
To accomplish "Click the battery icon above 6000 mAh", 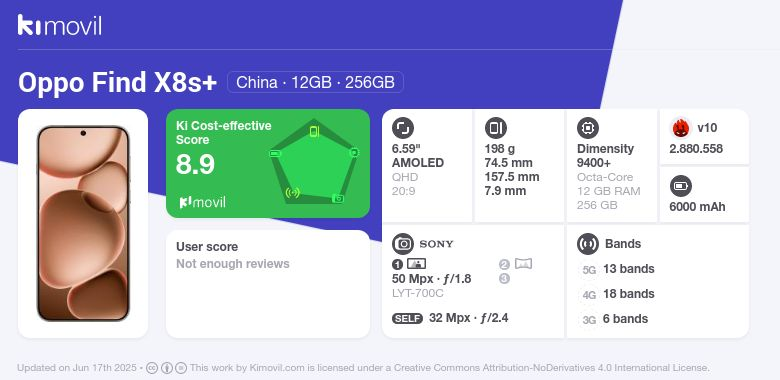I will click(681, 187).
